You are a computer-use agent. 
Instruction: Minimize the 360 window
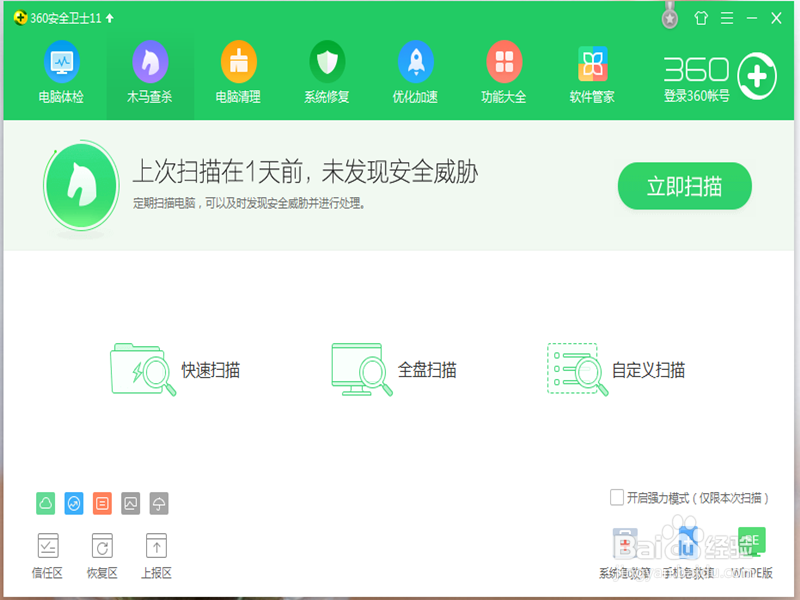click(752, 18)
